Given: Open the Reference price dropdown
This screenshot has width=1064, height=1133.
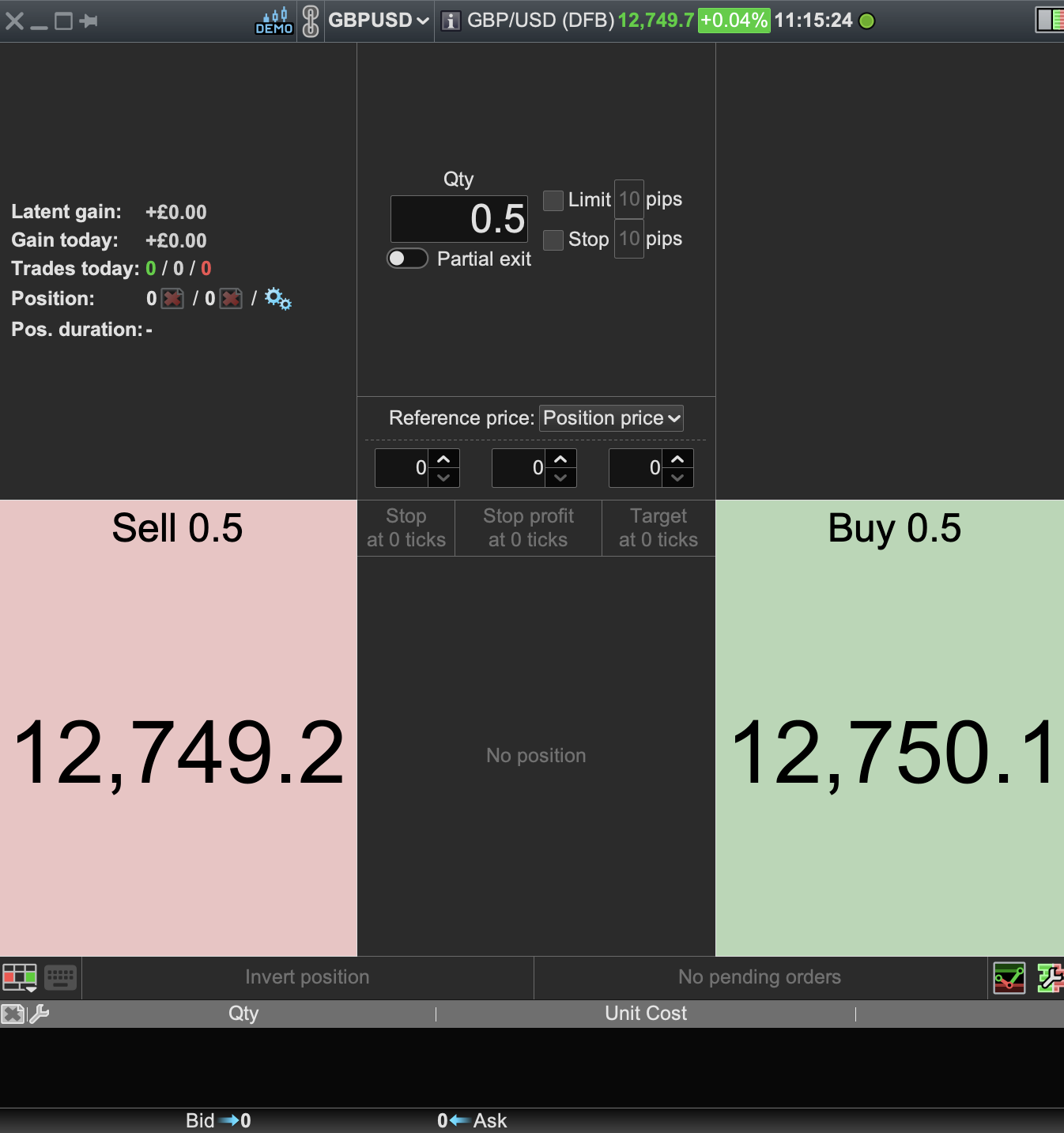Looking at the screenshot, I should [x=611, y=418].
